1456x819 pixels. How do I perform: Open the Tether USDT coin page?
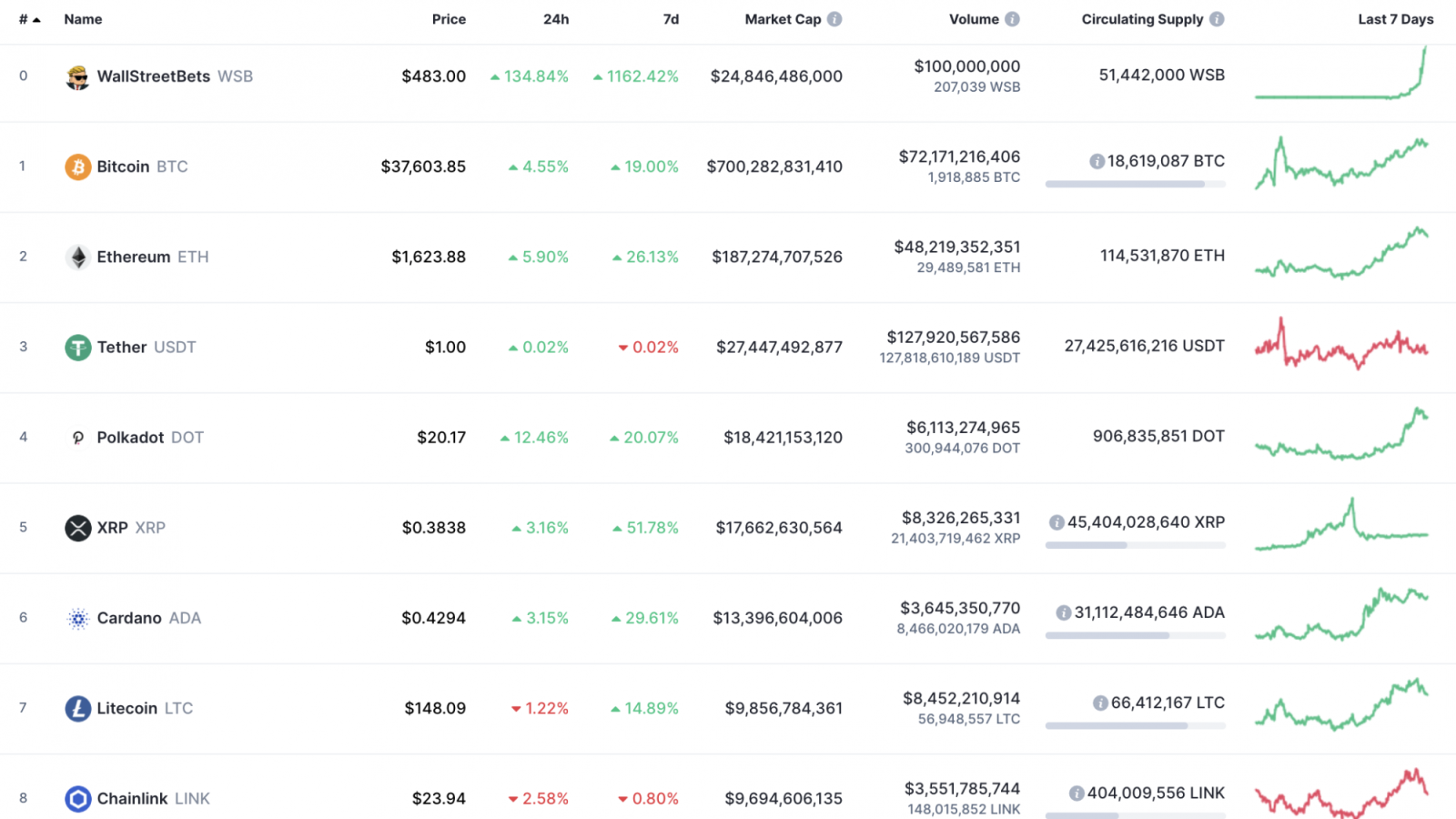pyautogui.click(x=147, y=347)
